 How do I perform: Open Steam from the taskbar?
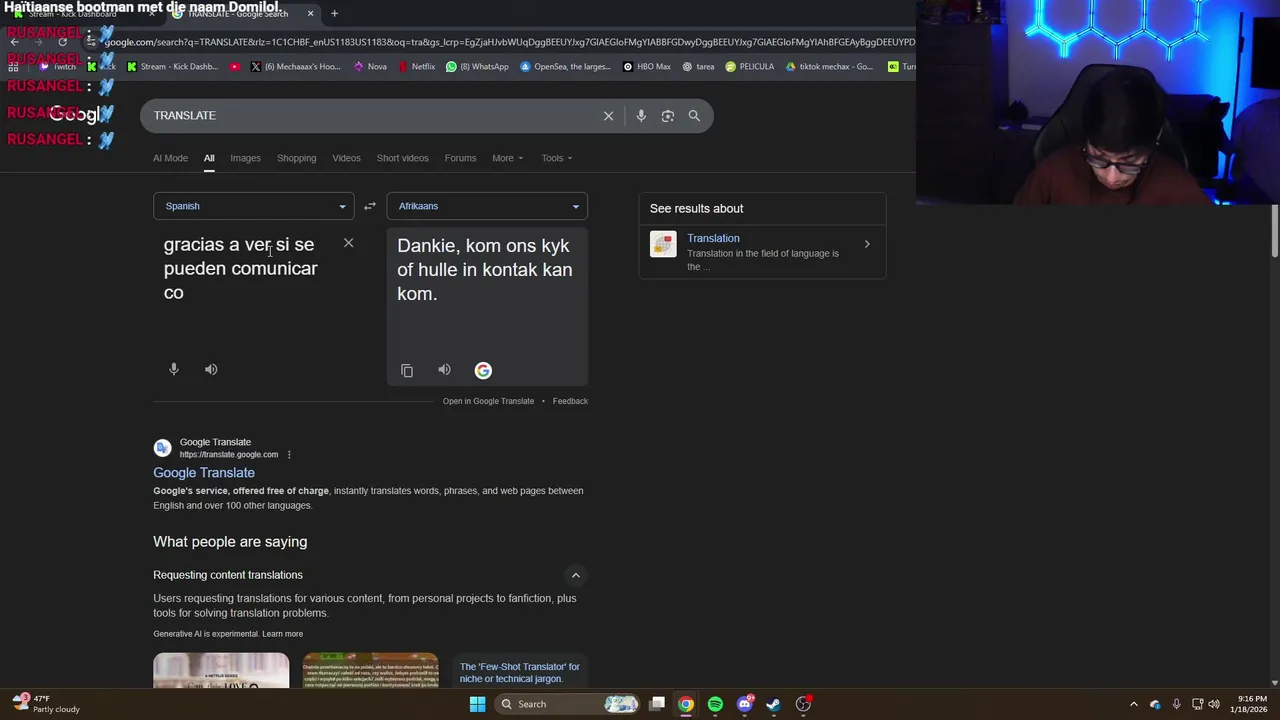pos(773,704)
